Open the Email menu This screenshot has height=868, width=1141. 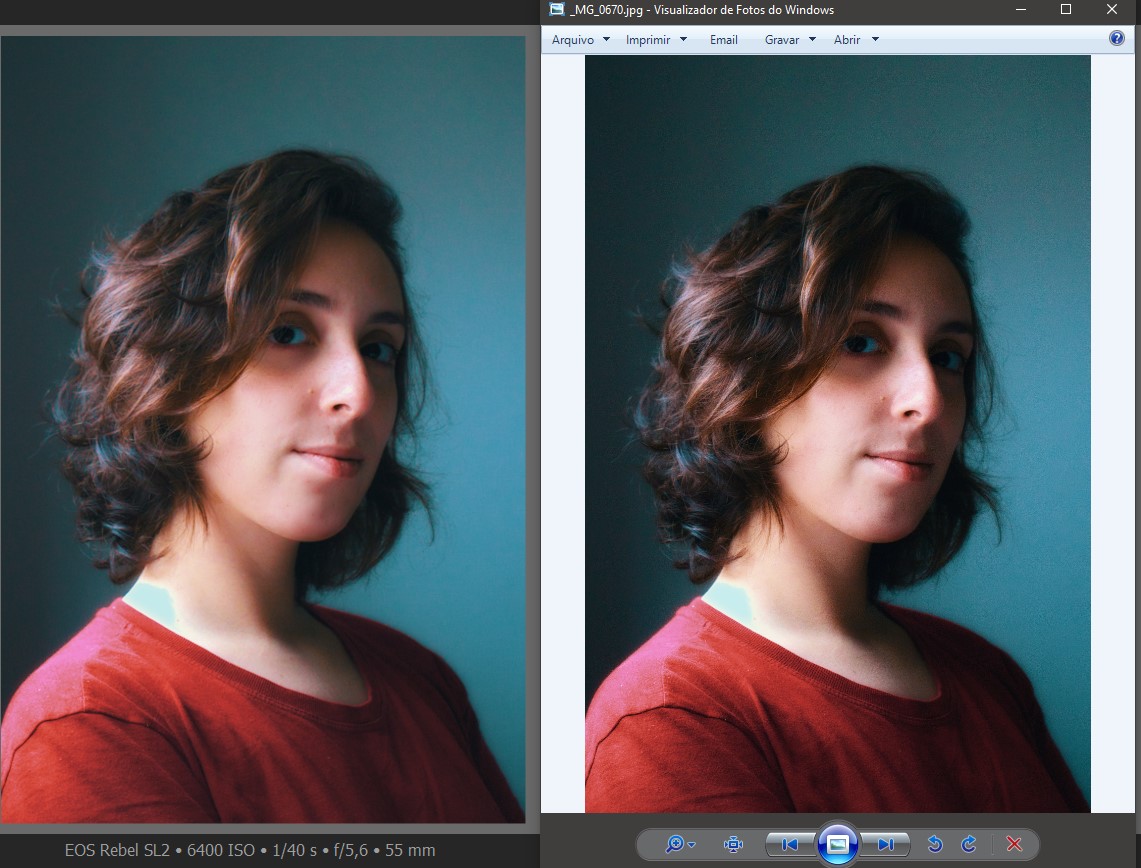tap(723, 40)
